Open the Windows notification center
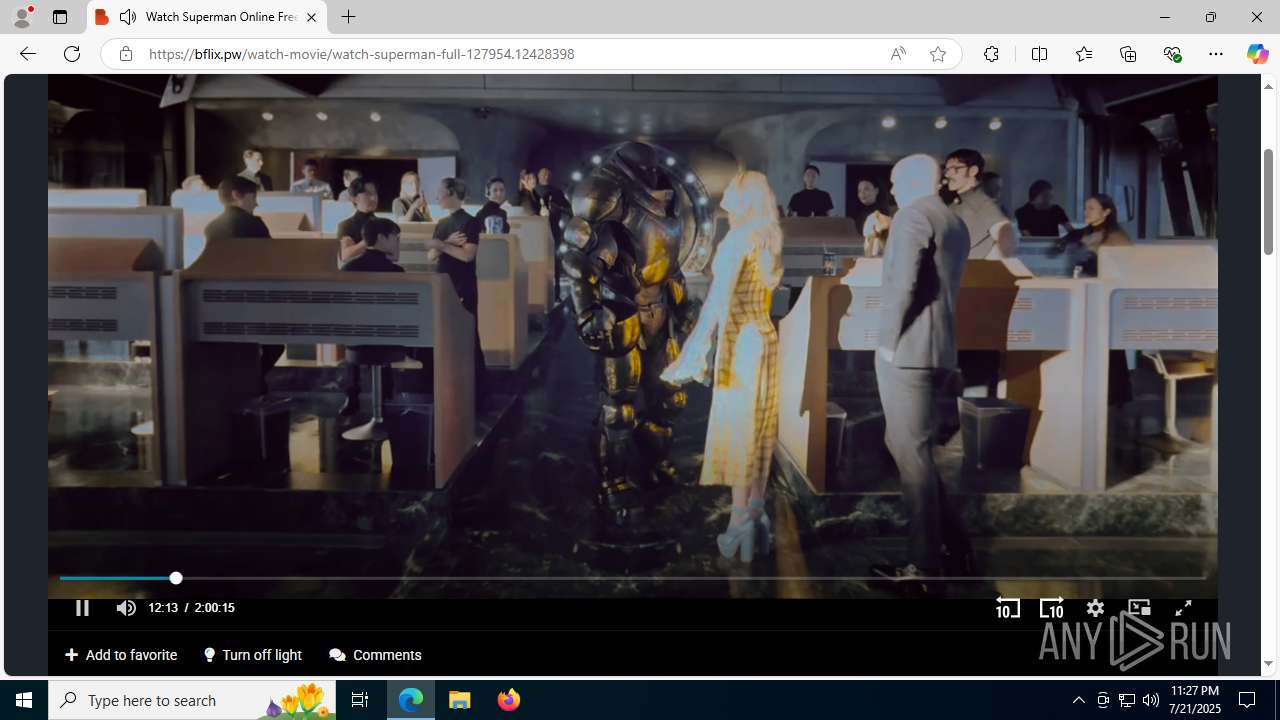Screen dimensions: 1280x720 click(1247, 700)
